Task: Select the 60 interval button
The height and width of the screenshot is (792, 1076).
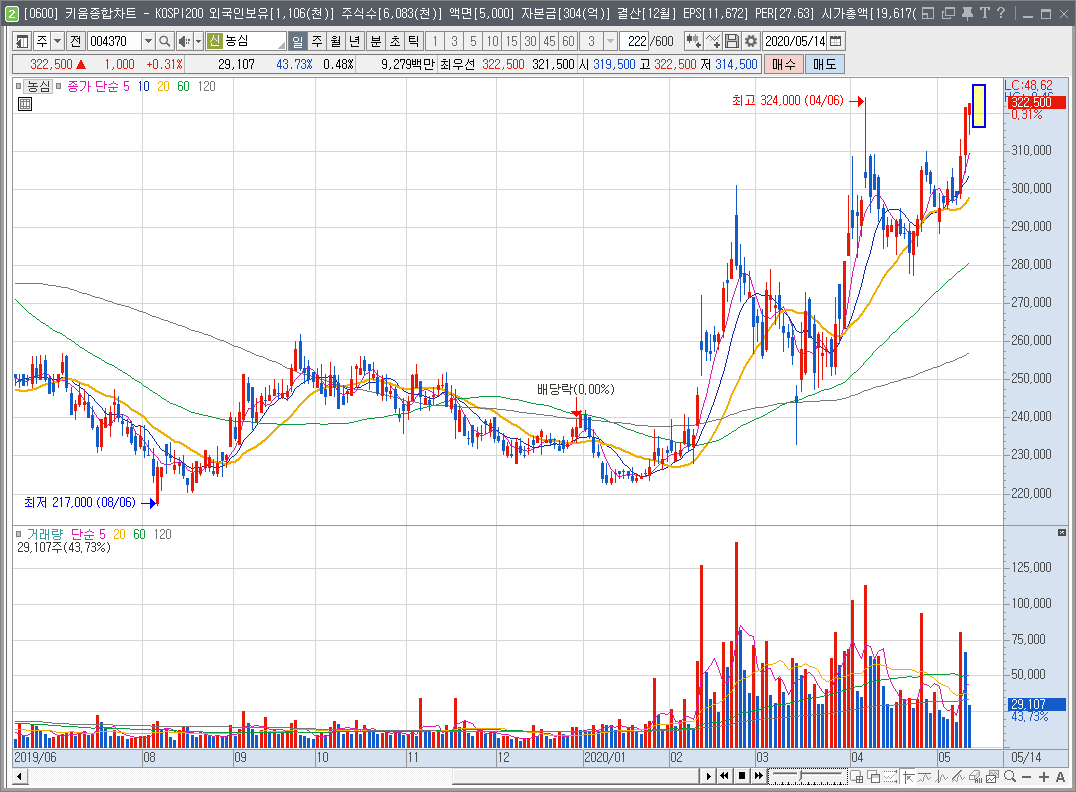Action: click(568, 41)
